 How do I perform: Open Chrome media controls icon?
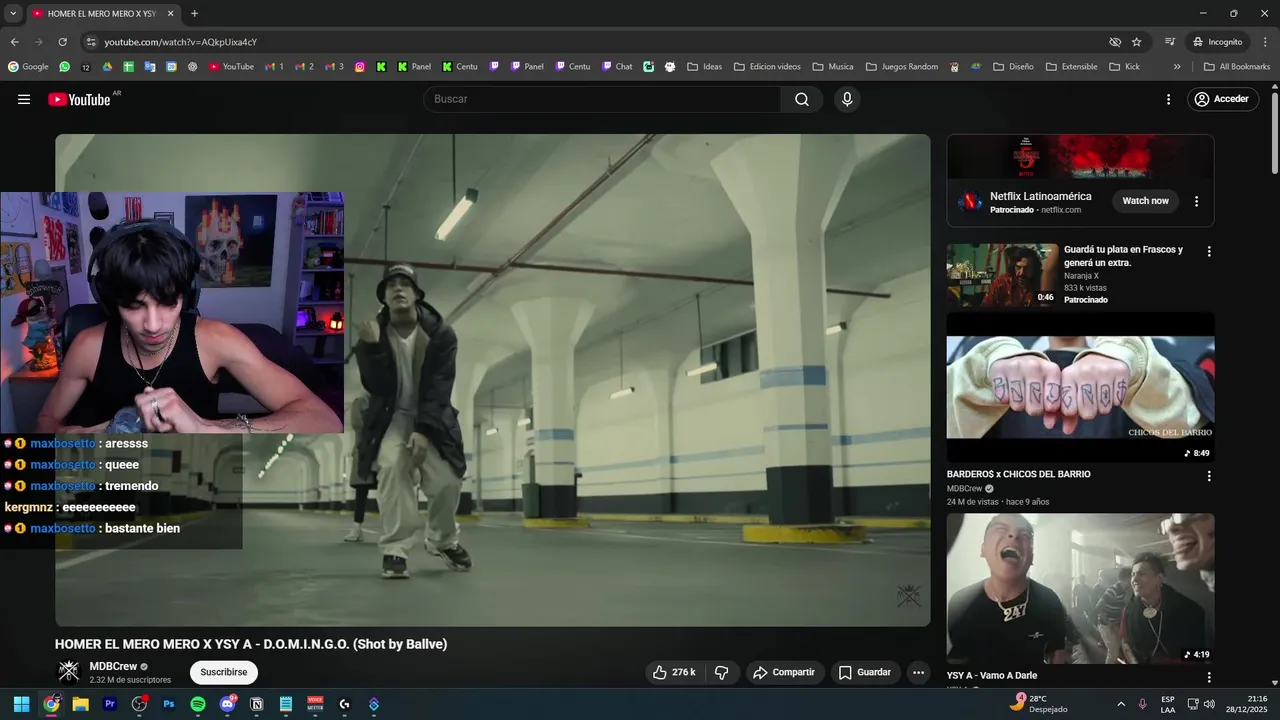1169,42
